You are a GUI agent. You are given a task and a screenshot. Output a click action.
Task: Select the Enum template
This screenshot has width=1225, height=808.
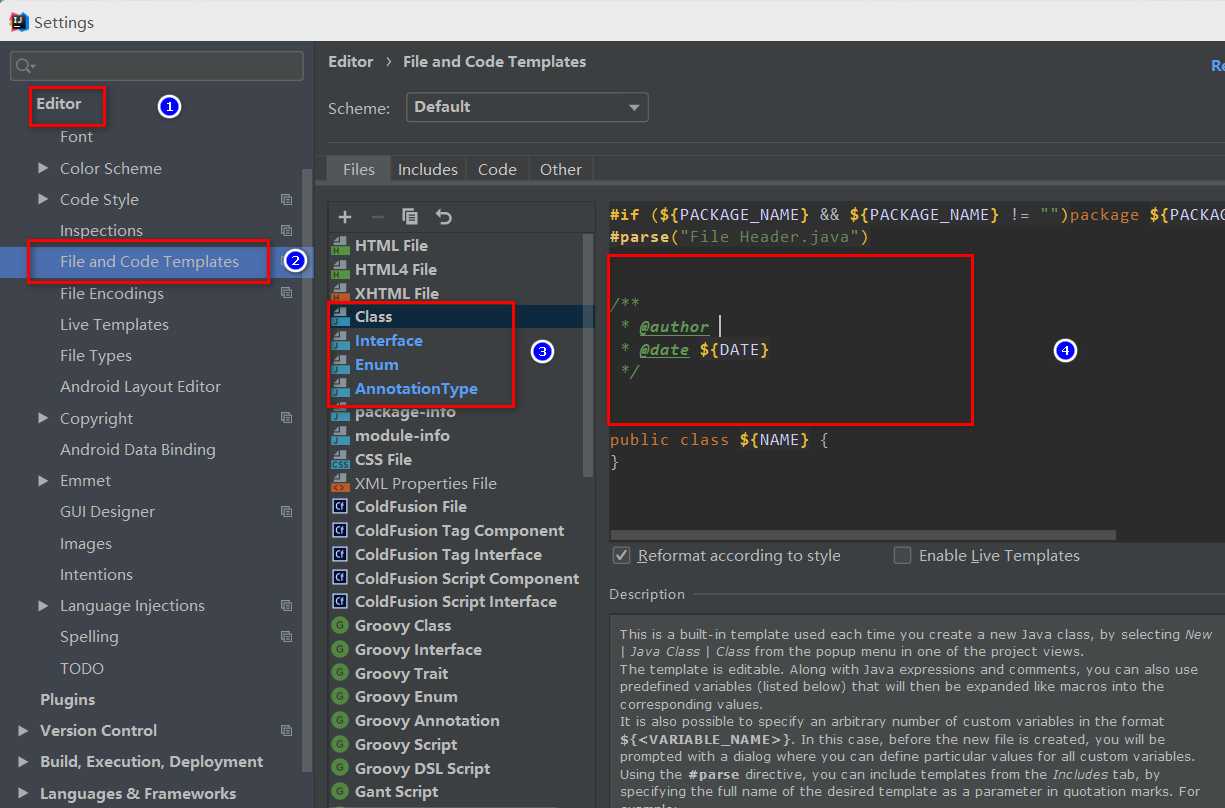(376, 364)
